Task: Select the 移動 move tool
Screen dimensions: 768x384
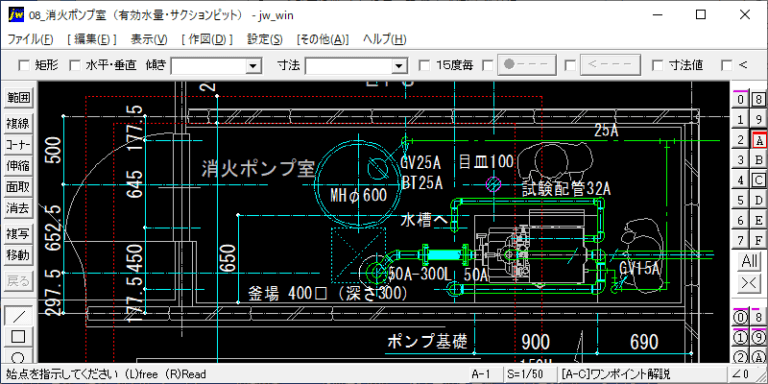Action: point(18,255)
